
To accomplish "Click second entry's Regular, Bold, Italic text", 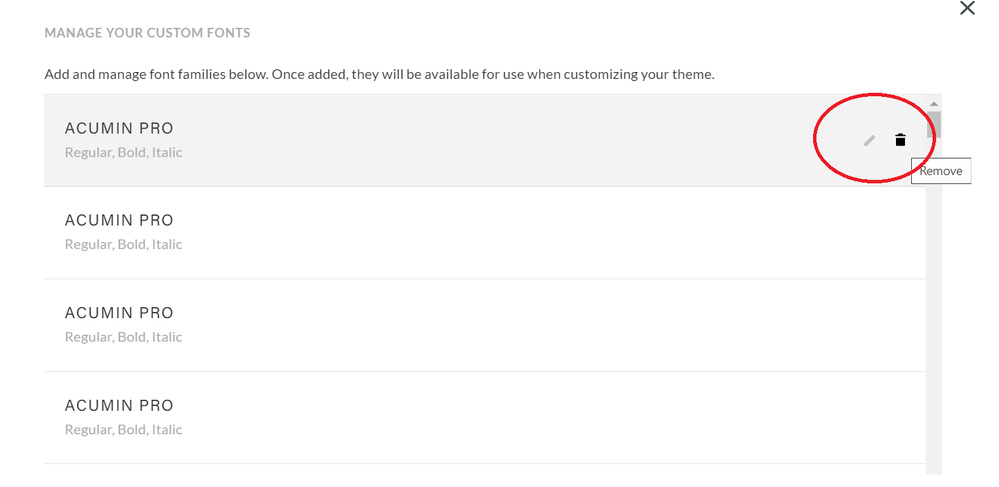I will [123, 245].
